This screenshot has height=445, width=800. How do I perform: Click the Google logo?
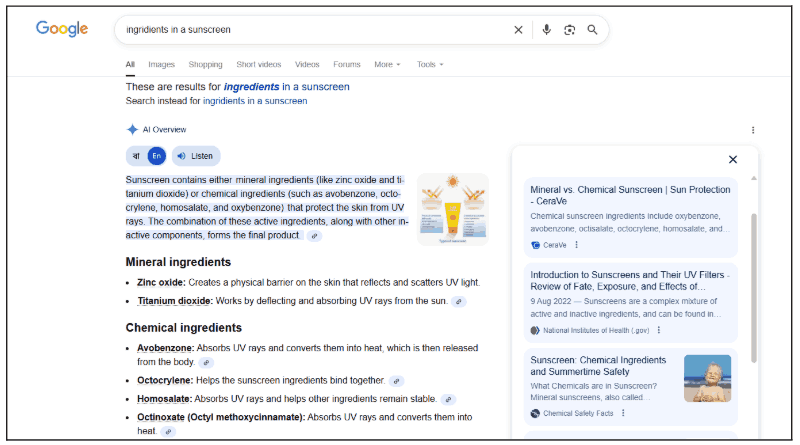pos(62,29)
